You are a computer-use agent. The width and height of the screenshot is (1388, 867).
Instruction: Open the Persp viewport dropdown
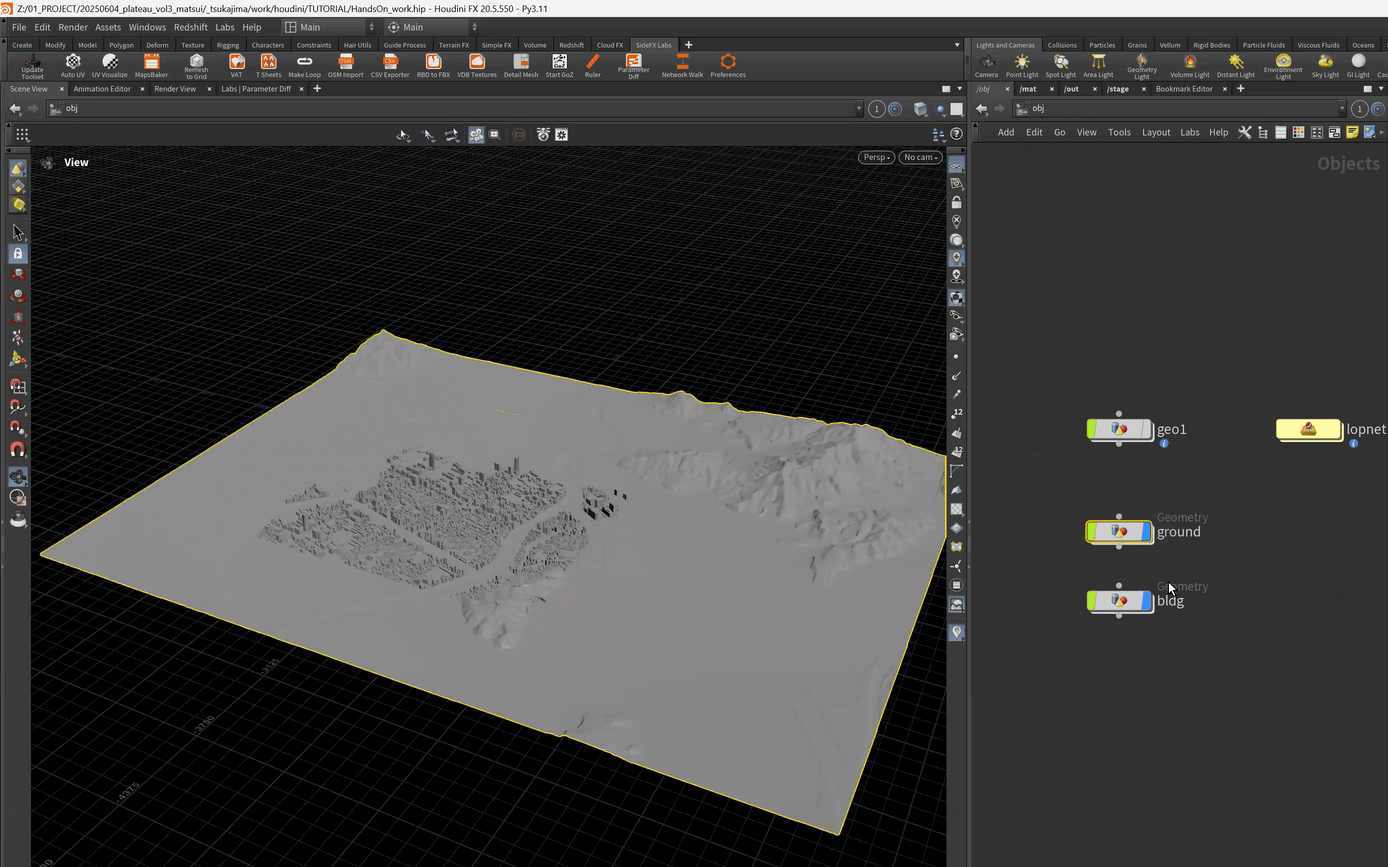[875, 157]
